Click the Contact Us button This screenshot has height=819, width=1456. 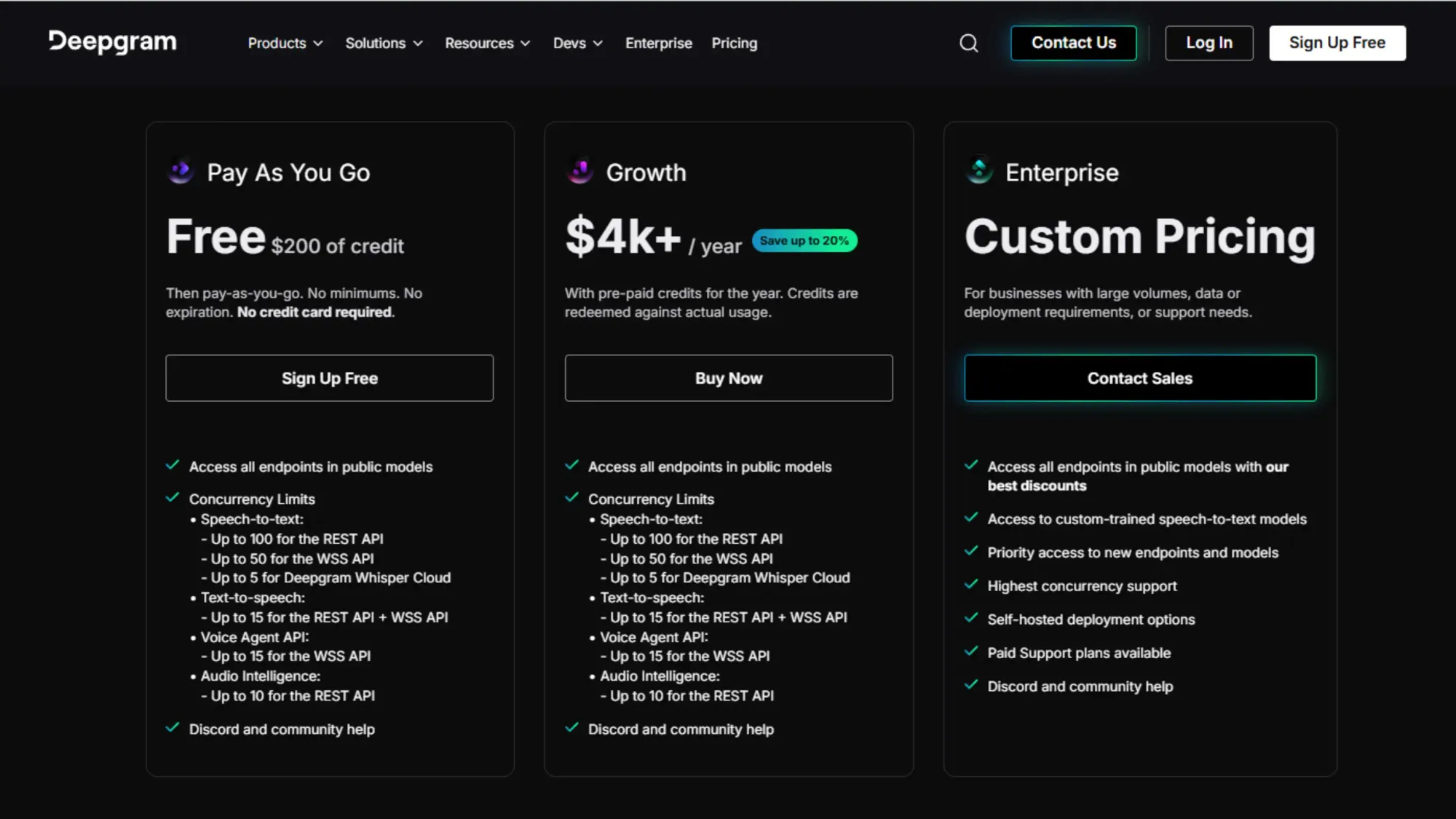tap(1073, 43)
